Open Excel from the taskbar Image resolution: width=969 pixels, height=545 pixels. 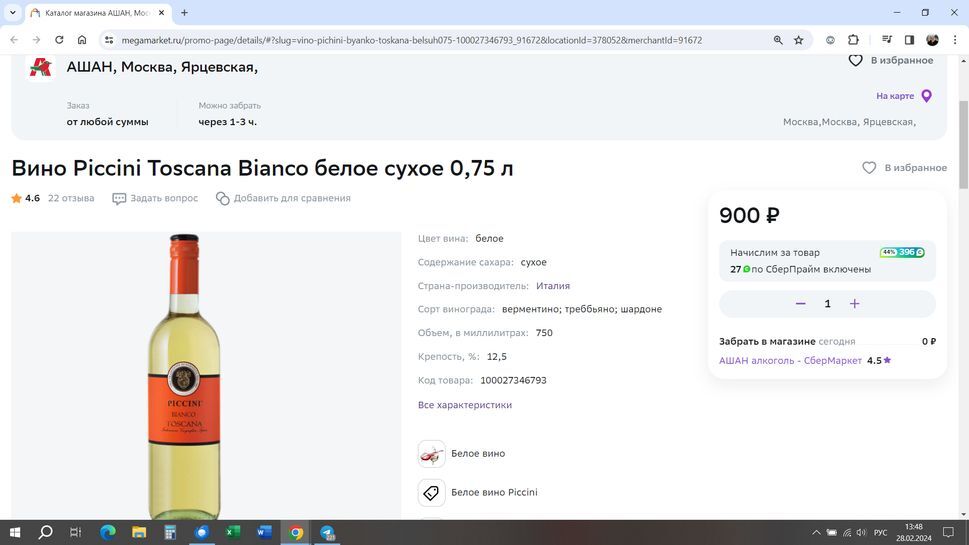point(233,532)
